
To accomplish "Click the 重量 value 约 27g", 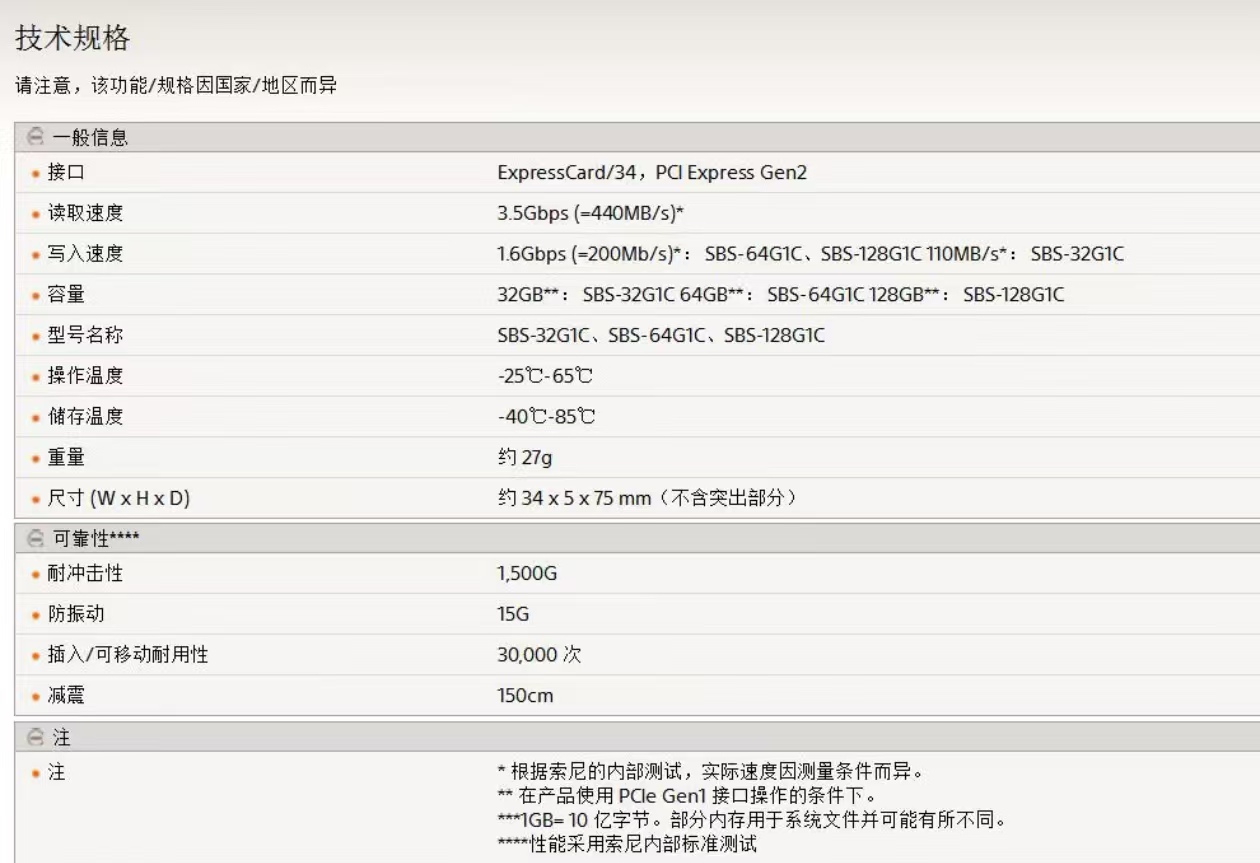I will pyautogui.click(x=525, y=458).
